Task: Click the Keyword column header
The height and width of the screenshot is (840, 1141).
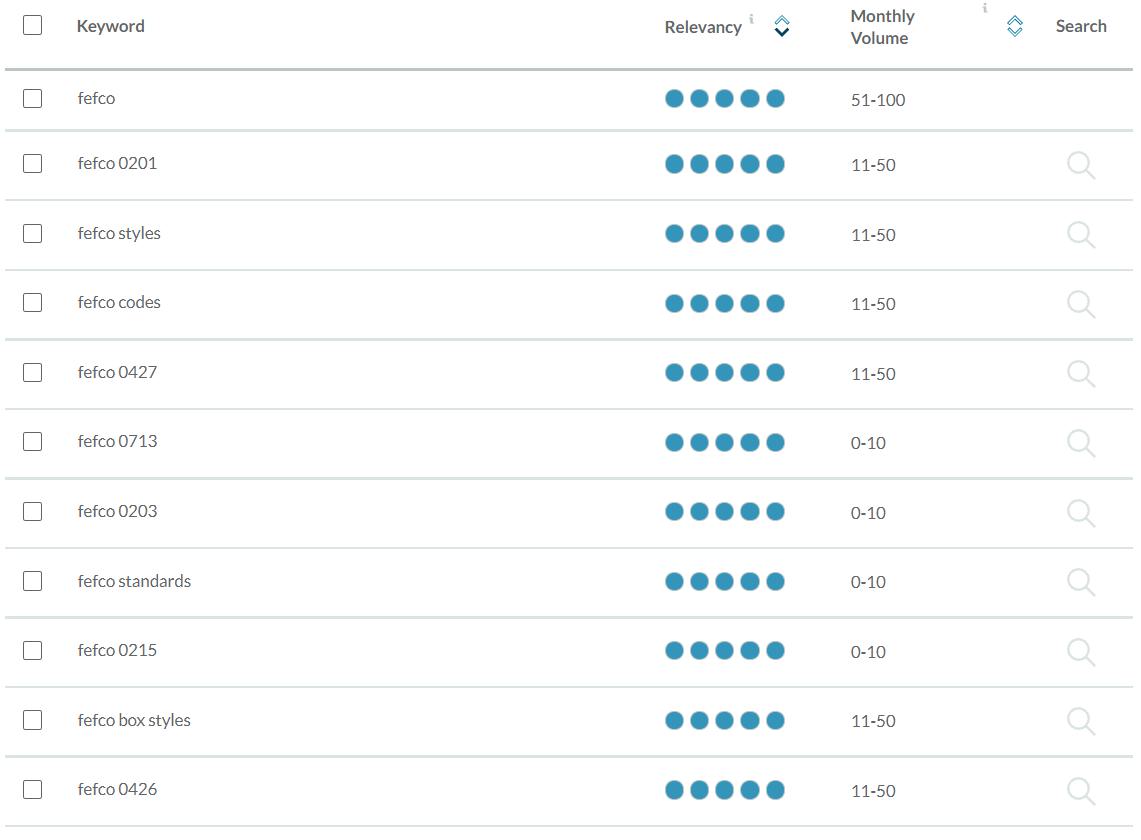Action: [111, 26]
